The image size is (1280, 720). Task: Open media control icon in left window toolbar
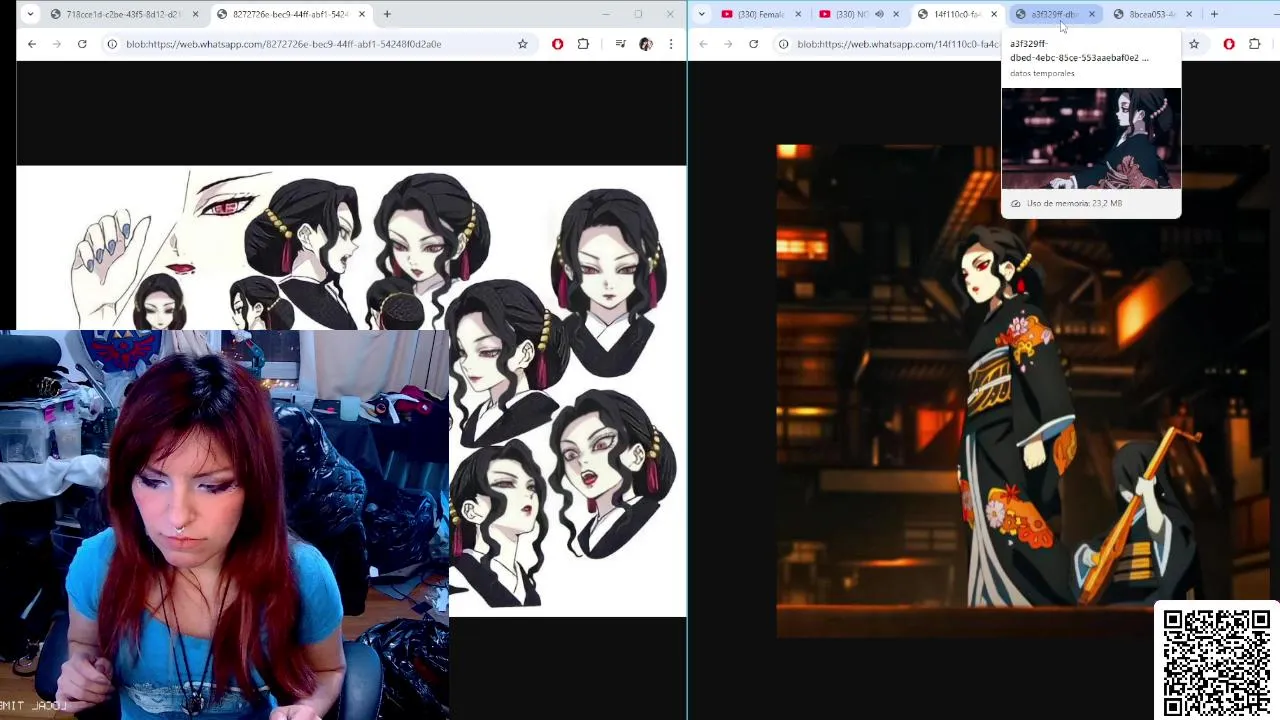620,44
